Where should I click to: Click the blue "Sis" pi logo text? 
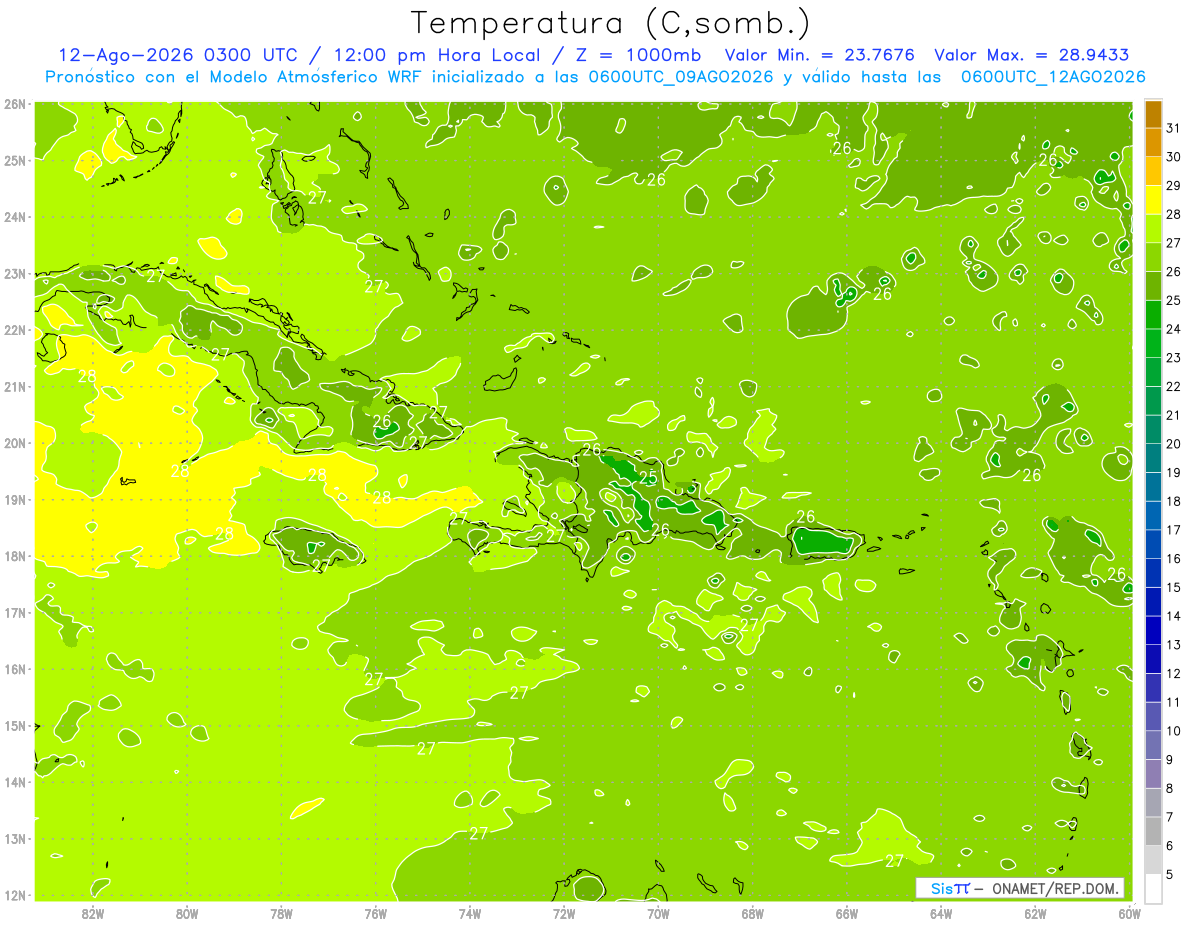(950, 888)
